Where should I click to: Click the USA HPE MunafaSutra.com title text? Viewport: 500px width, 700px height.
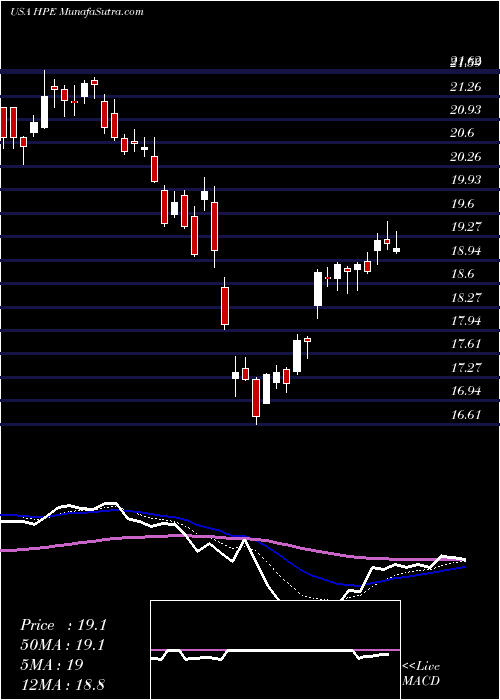click(x=76, y=12)
